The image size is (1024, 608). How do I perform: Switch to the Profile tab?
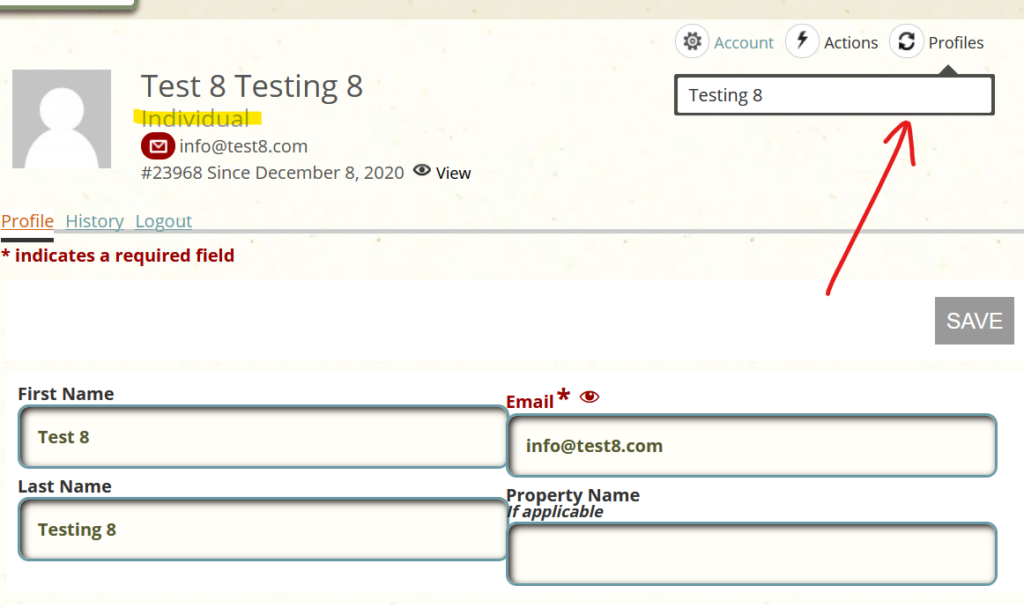pyautogui.click(x=27, y=221)
